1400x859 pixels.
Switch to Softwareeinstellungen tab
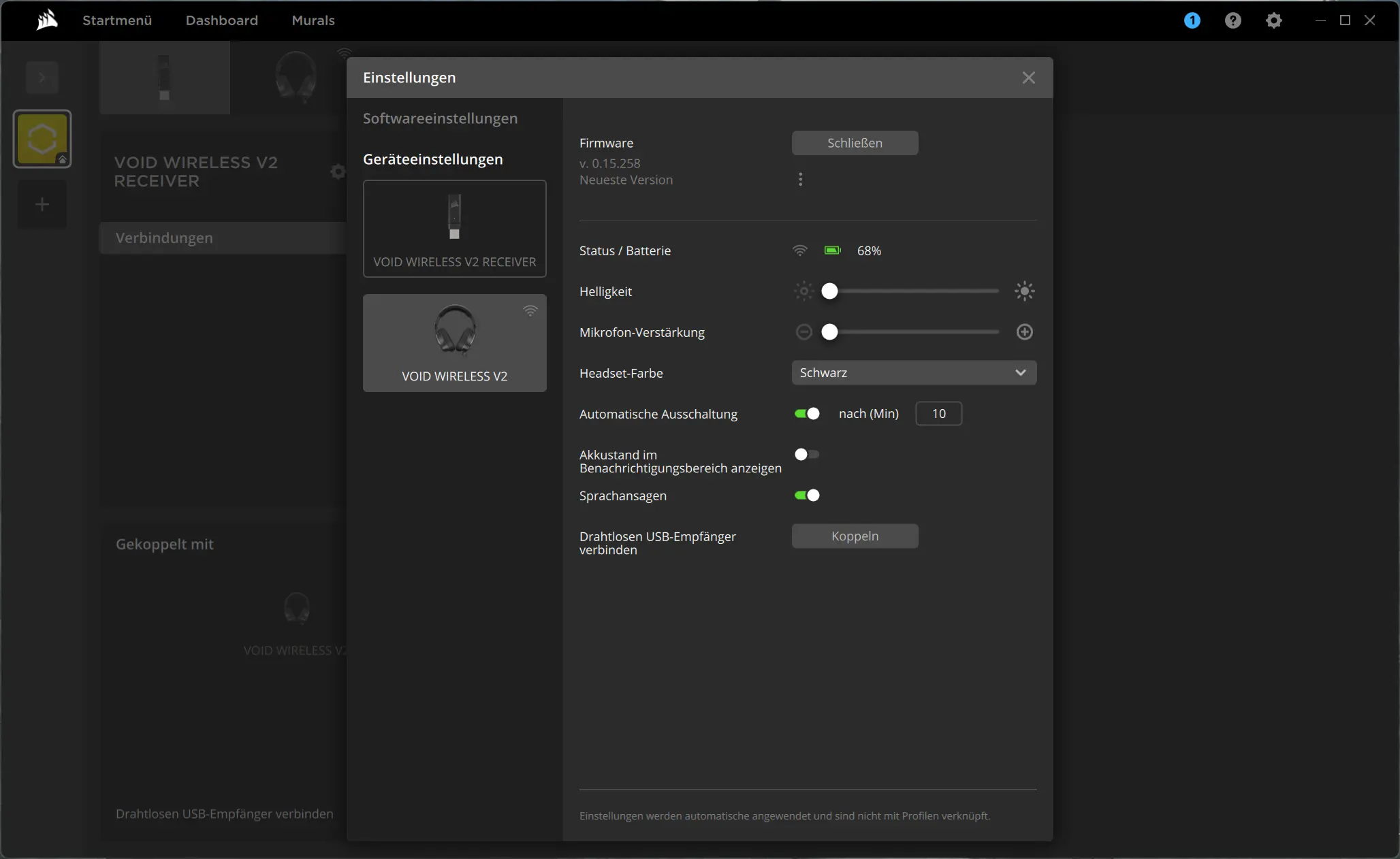[x=440, y=118]
